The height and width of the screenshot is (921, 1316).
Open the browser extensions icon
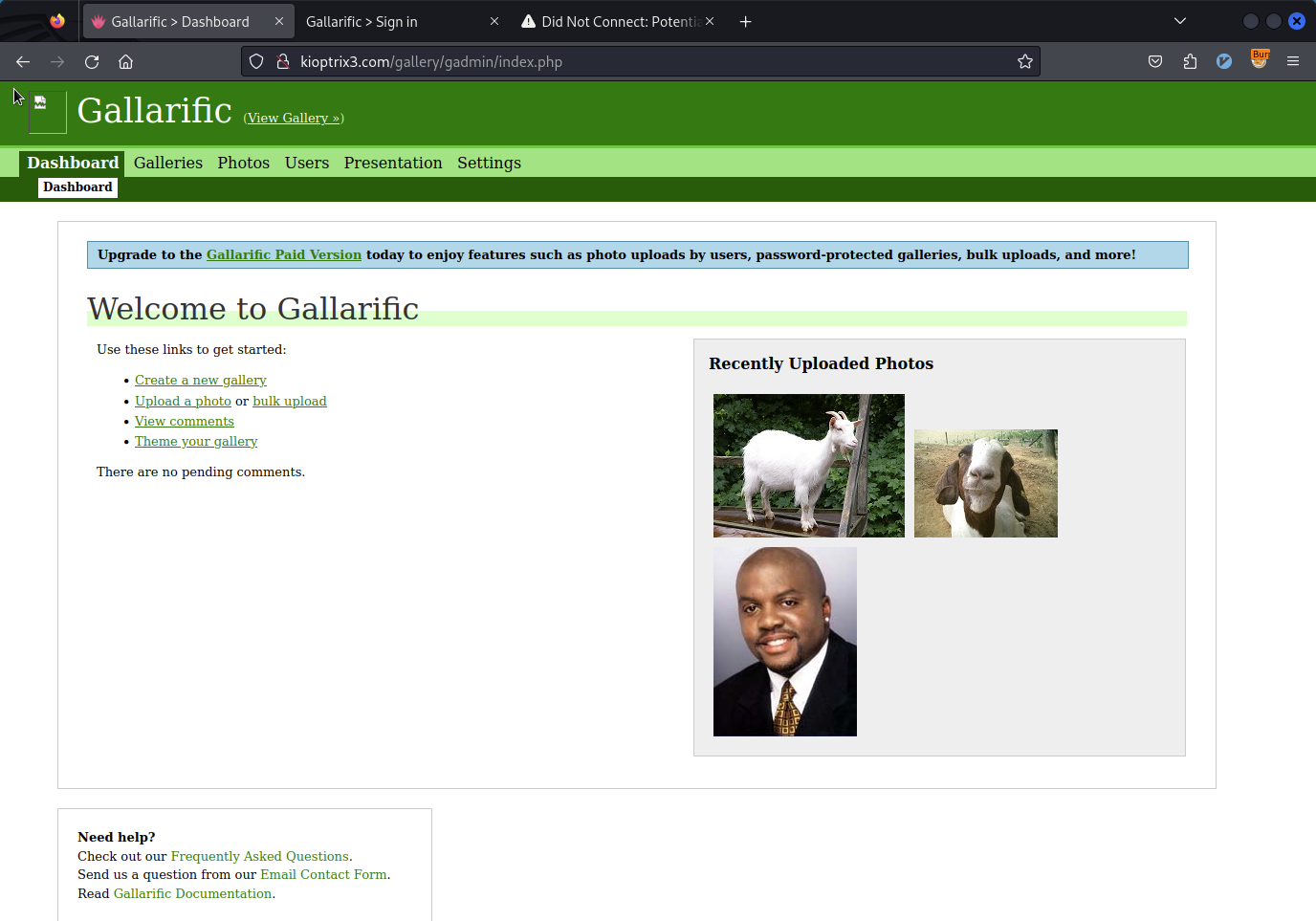tap(1189, 61)
